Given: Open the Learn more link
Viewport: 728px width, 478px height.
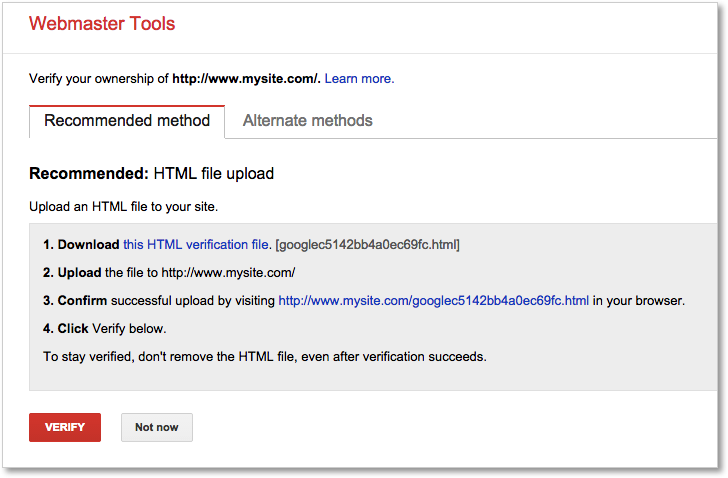Looking at the screenshot, I should pos(359,78).
